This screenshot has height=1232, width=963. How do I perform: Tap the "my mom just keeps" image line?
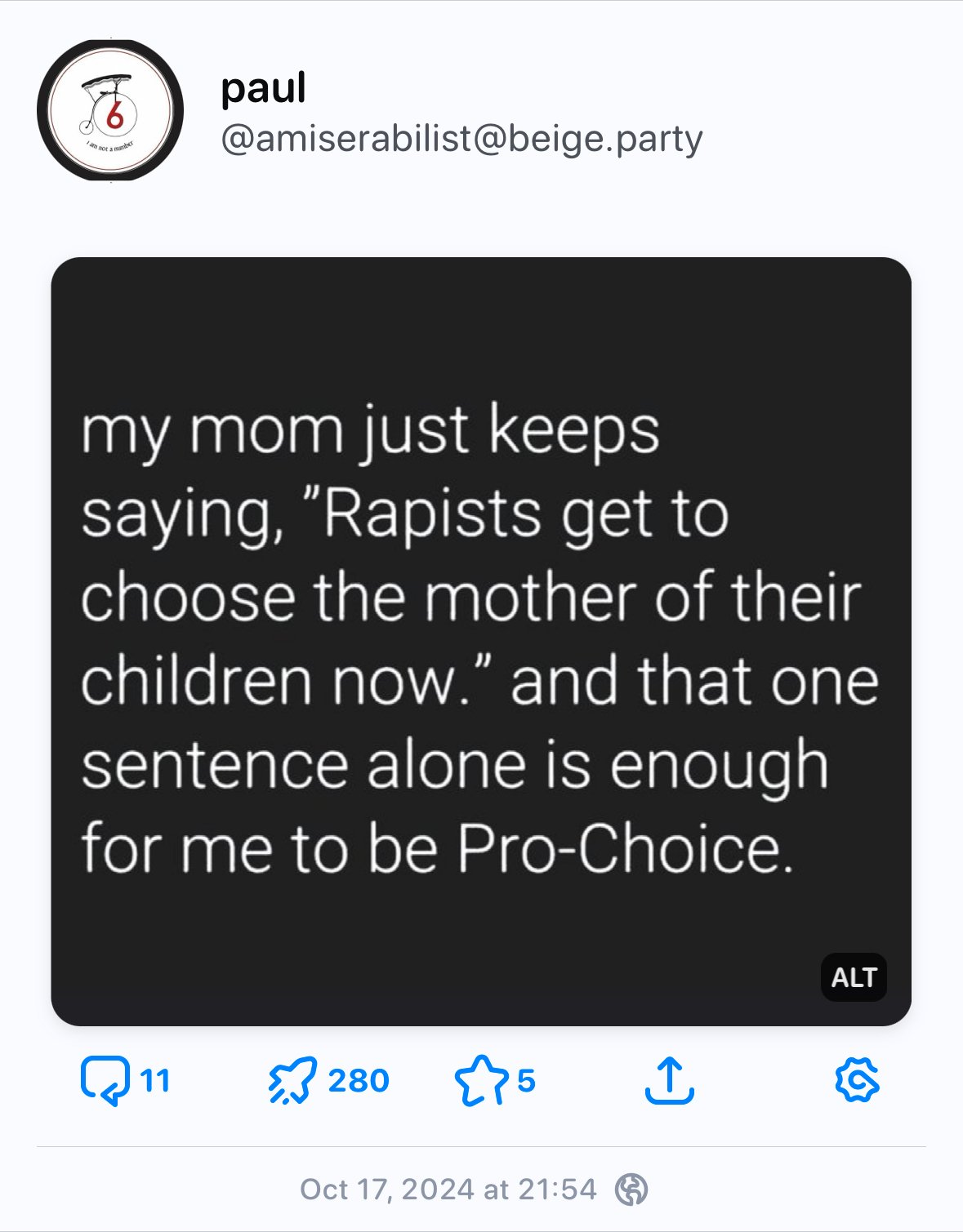[370, 430]
